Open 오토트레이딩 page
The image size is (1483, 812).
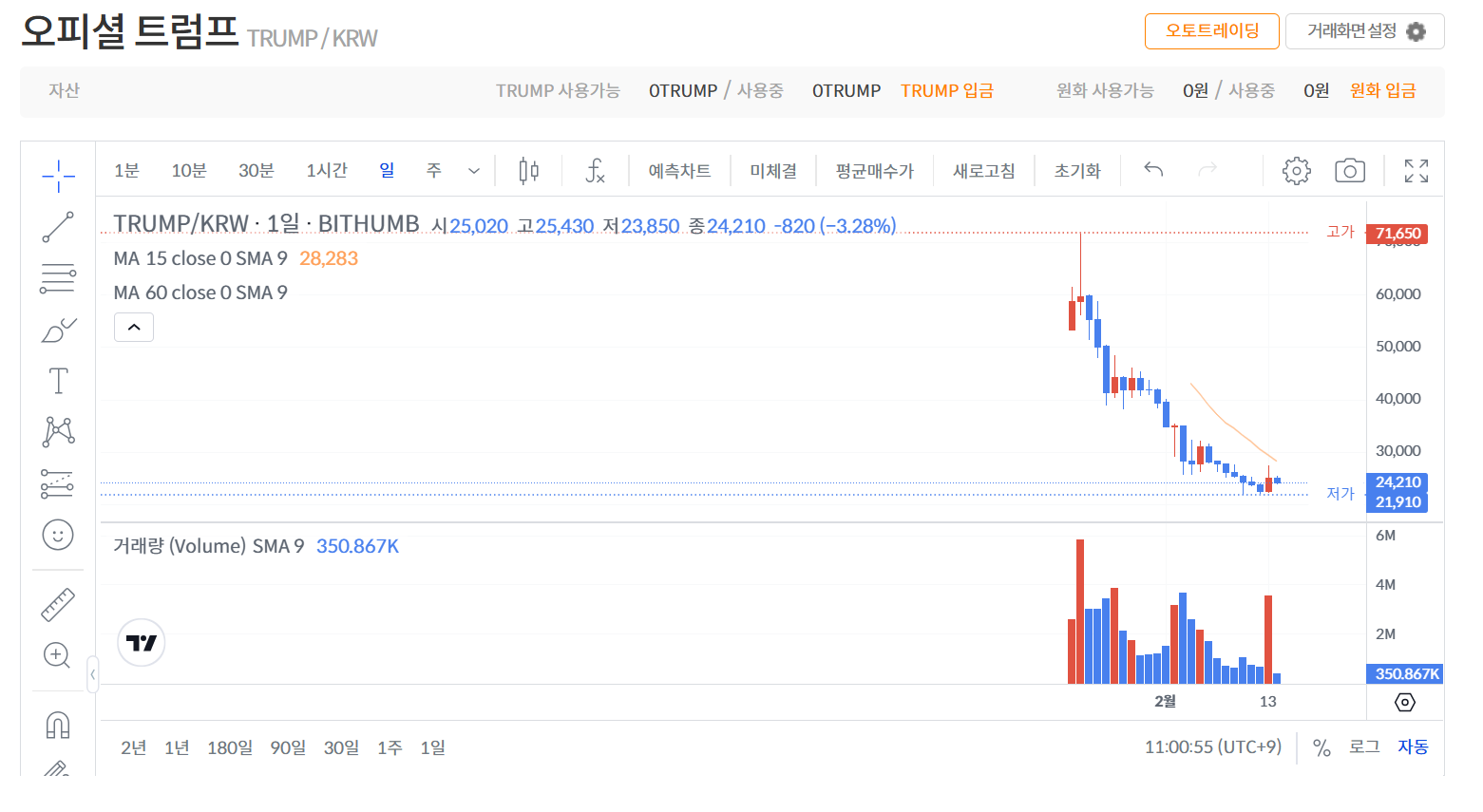1212,31
